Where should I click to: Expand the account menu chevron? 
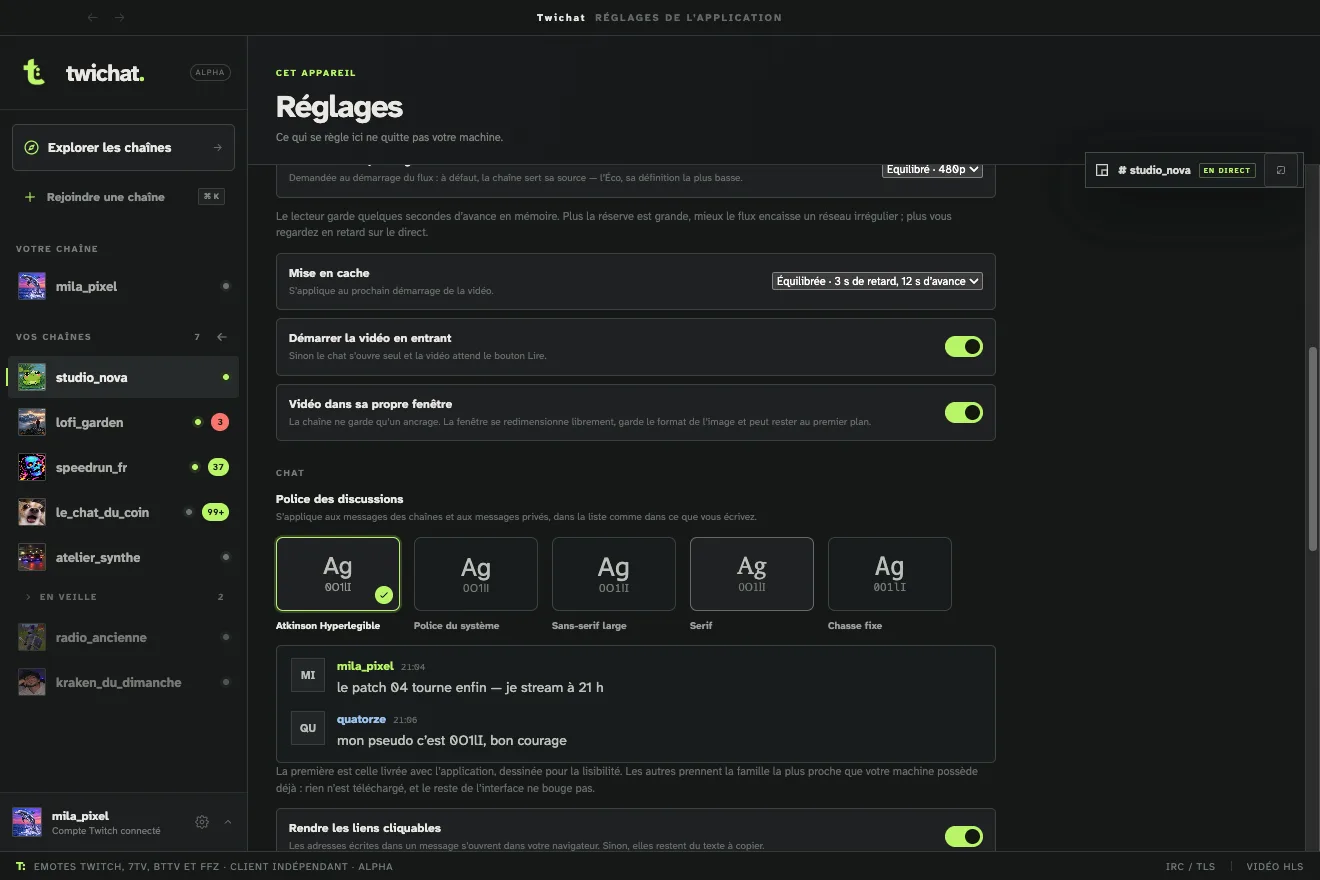click(228, 822)
